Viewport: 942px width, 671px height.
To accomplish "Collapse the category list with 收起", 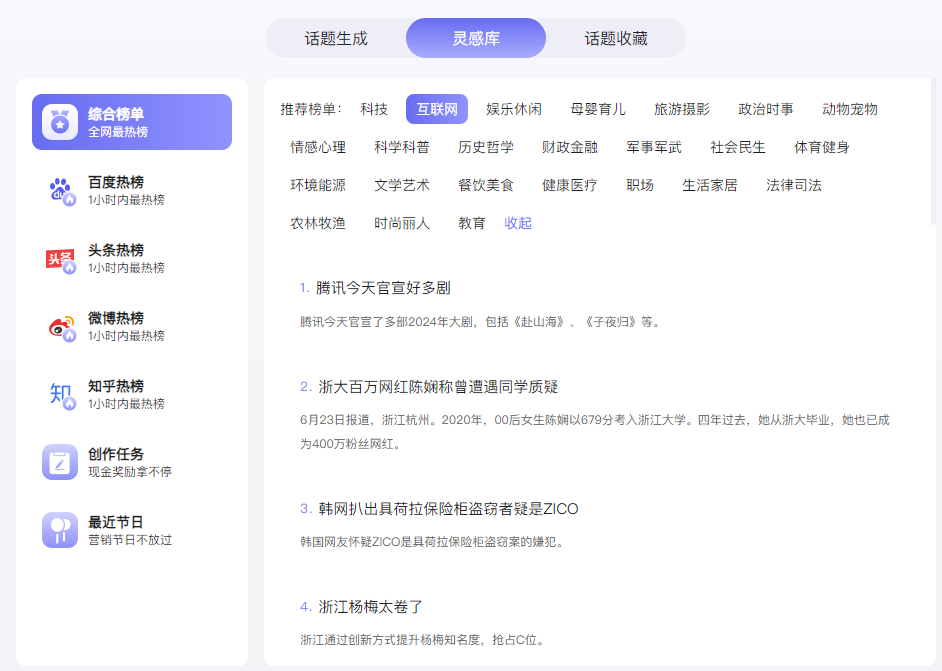I will point(518,223).
